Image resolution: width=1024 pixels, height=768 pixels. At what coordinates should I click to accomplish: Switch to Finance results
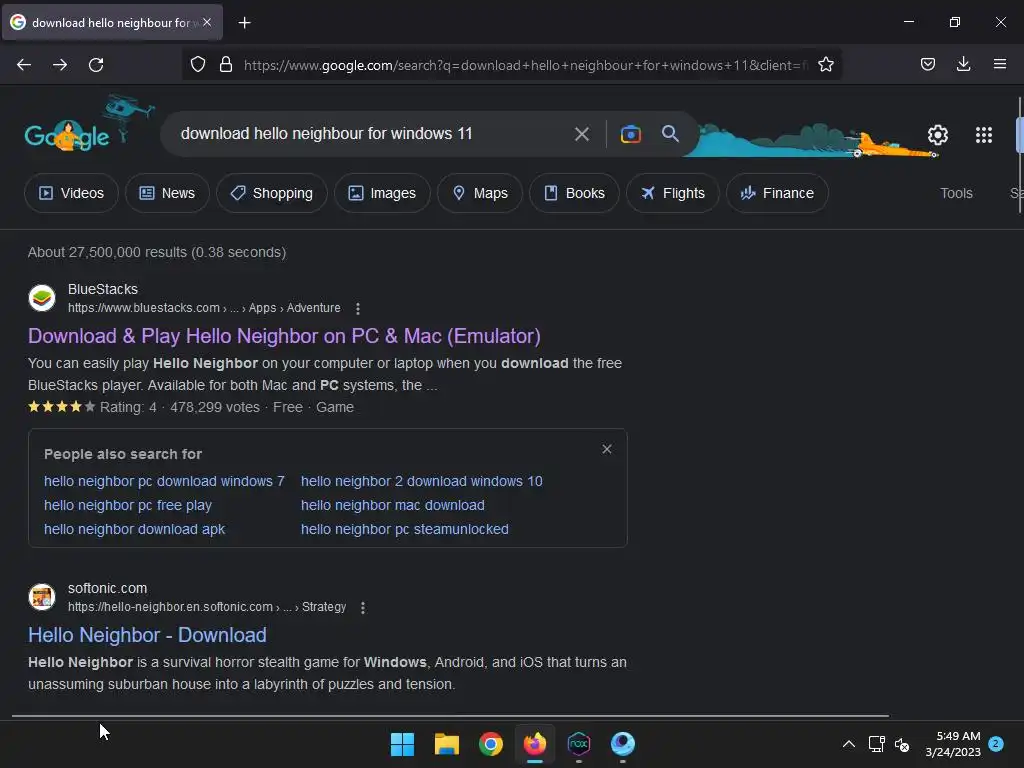click(x=777, y=193)
